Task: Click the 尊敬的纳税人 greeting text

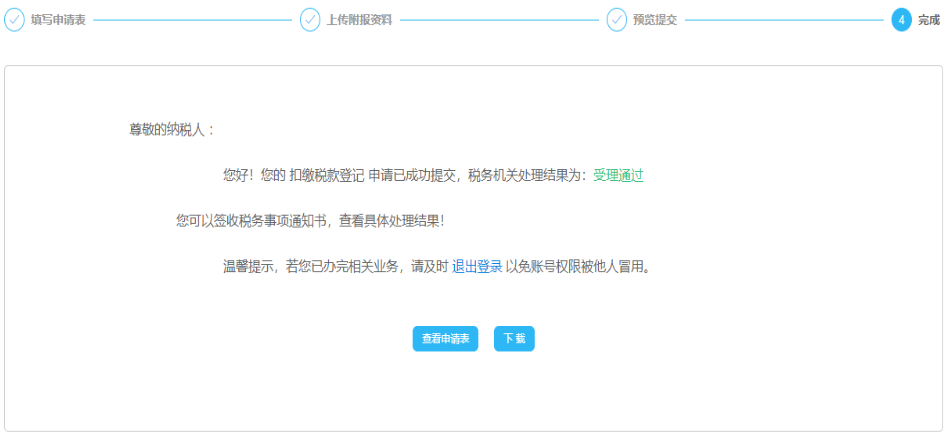Action: pyautogui.click(x=171, y=129)
